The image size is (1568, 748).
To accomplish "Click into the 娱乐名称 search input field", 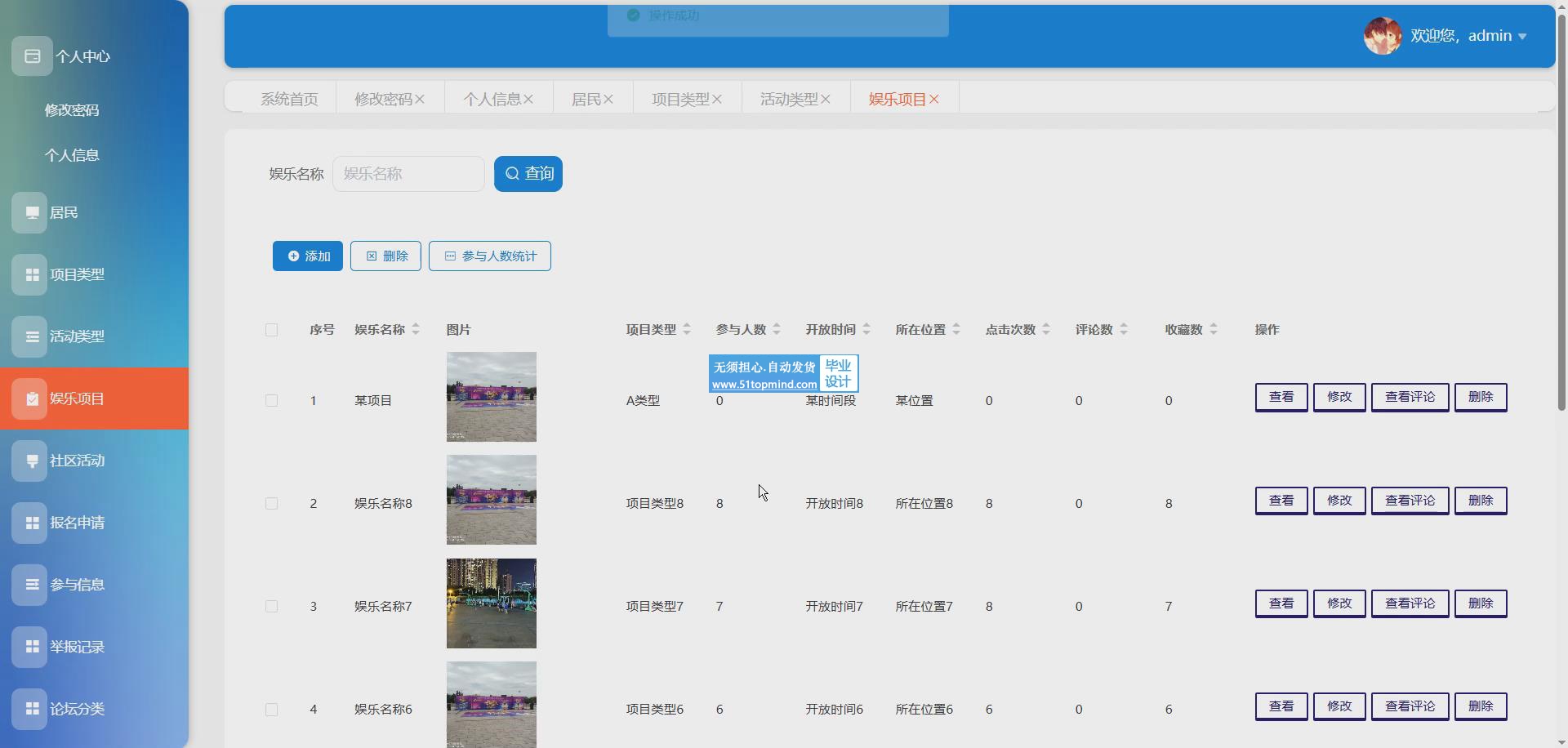I will [408, 174].
